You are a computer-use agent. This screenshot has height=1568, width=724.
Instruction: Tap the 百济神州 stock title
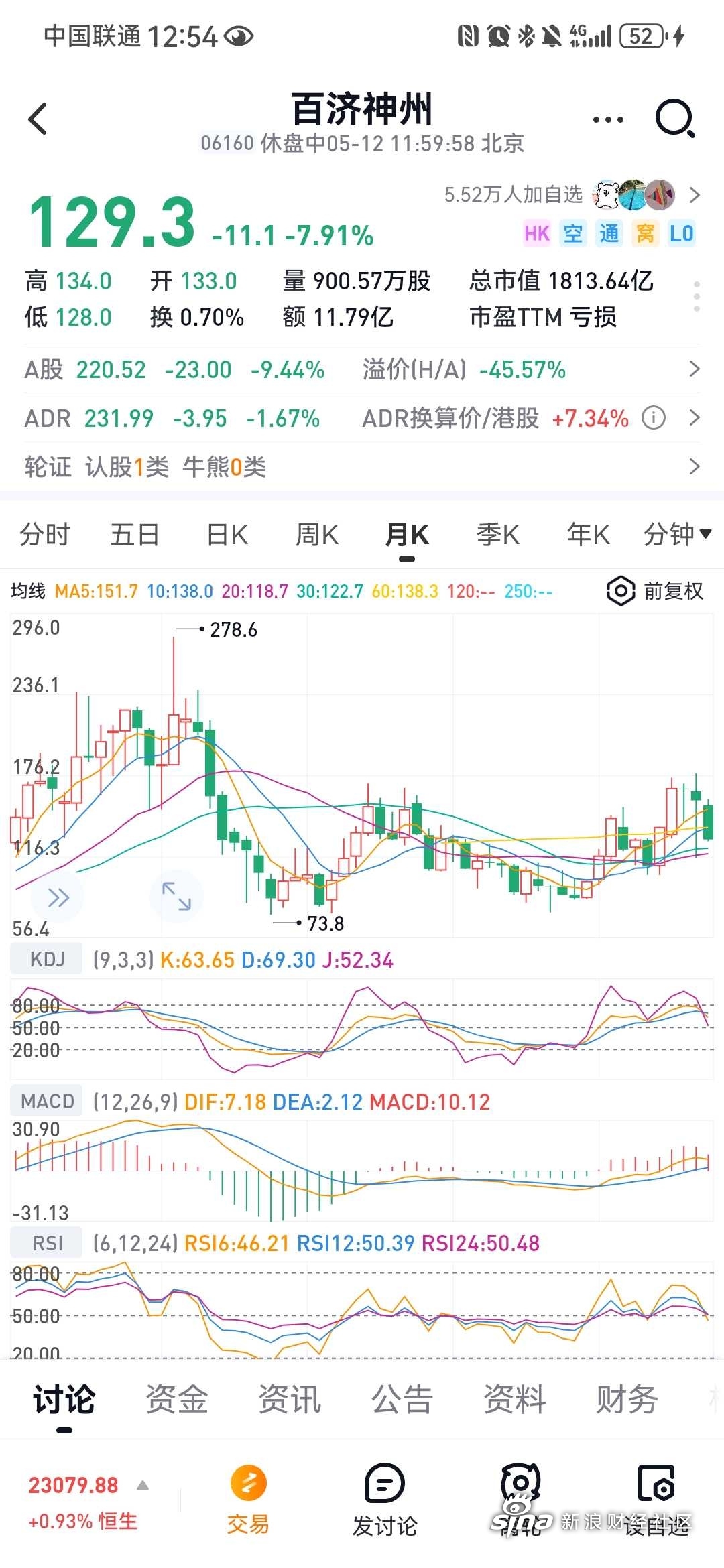point(362,109)
